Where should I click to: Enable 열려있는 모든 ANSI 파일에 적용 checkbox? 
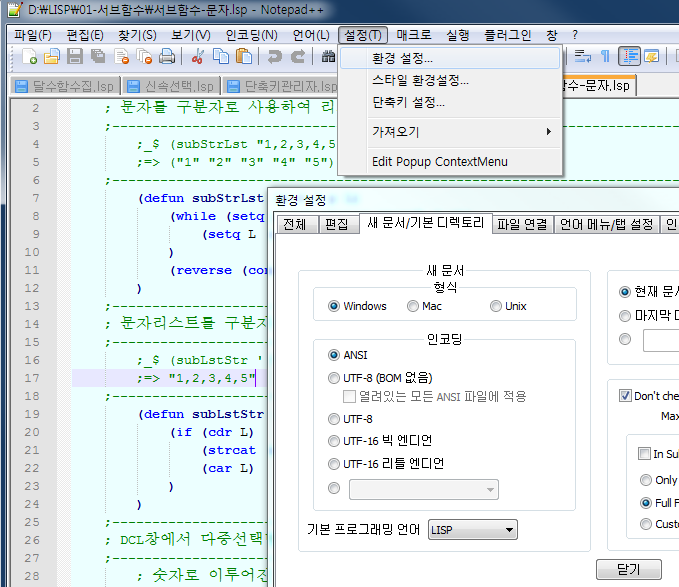[x=350, y=397]
